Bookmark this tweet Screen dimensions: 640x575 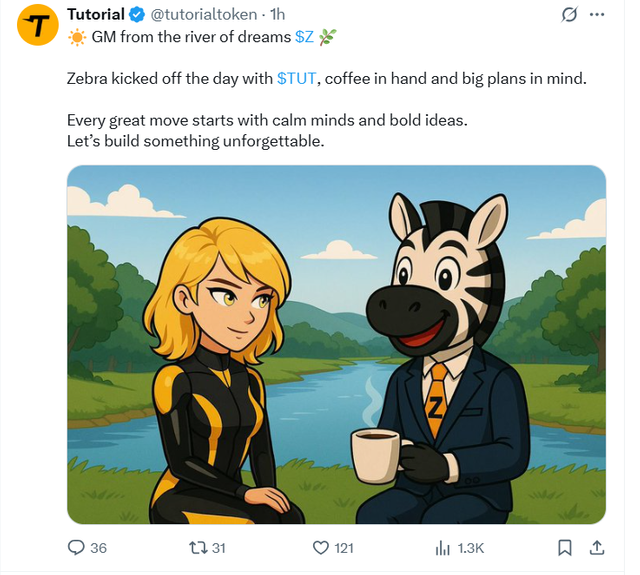pyautogui.click(x=565, y=548)
